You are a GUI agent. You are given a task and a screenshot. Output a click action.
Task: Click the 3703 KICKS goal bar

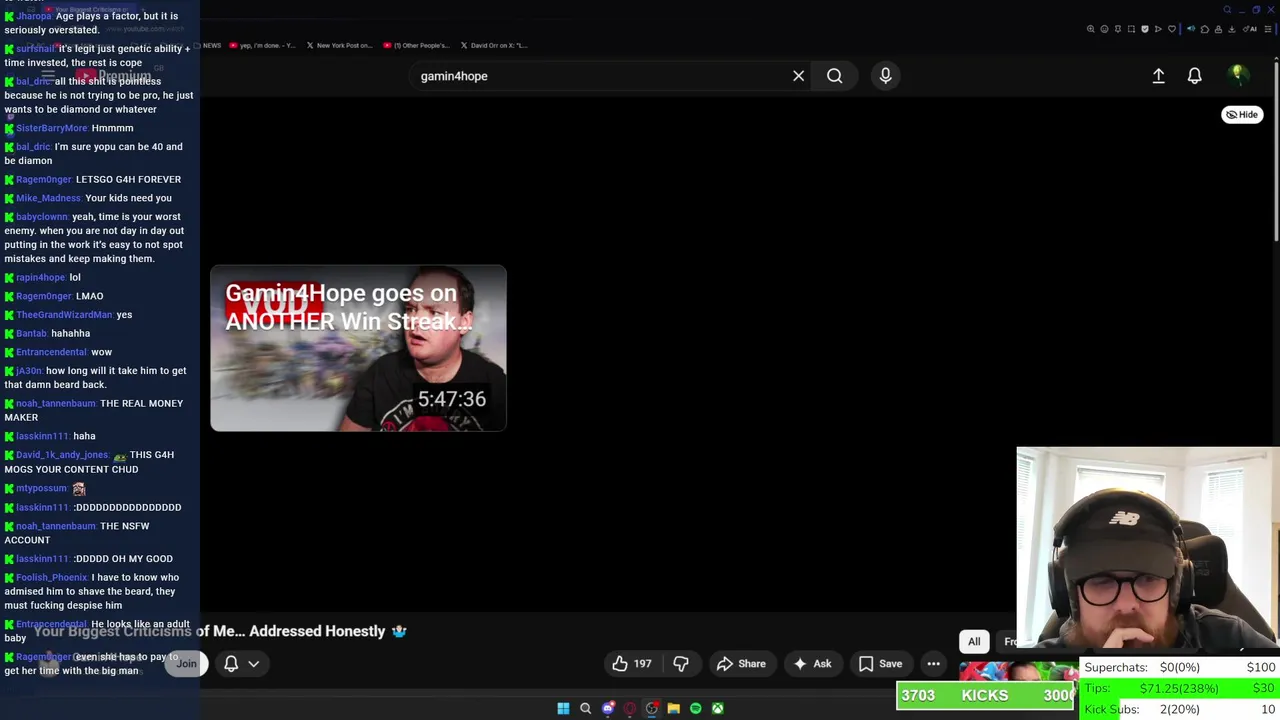pyautogui.click(x=985, y=696)
